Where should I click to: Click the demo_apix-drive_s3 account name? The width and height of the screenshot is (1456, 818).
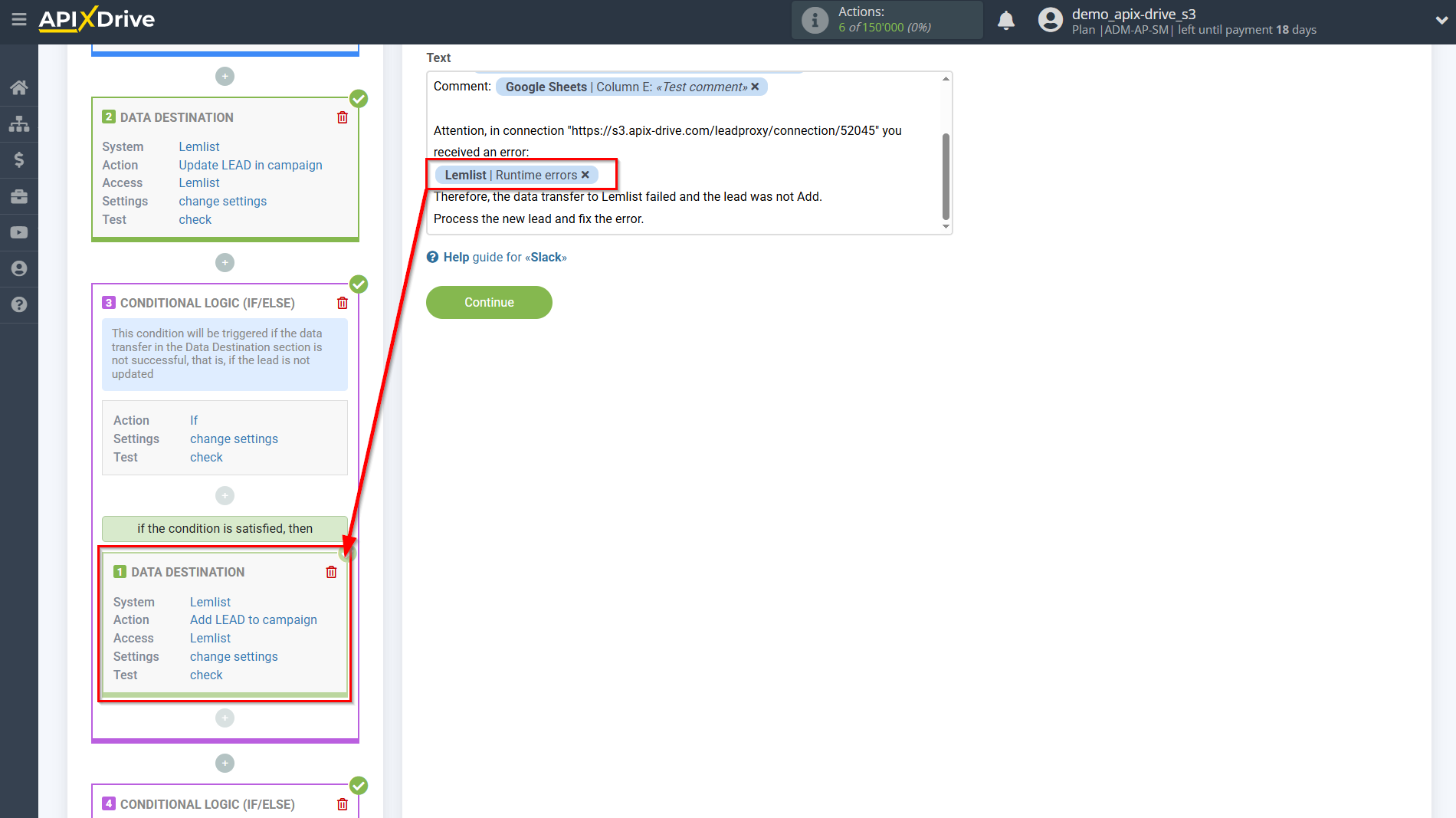pyautogui.click(x=1133, y=14)
